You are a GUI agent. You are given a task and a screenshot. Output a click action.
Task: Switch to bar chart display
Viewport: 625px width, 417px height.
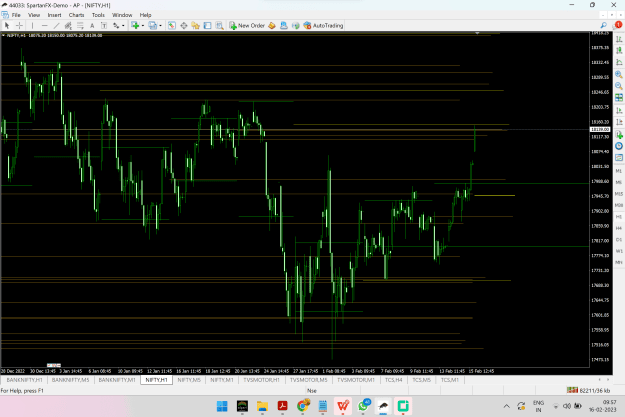click(x=619, y=39)
